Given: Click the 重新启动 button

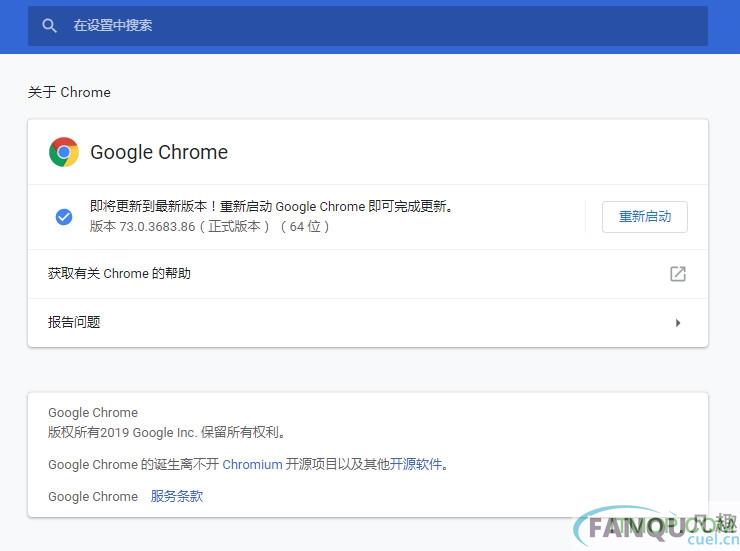Looking at the screenshot, I should [x=645, y=217].
